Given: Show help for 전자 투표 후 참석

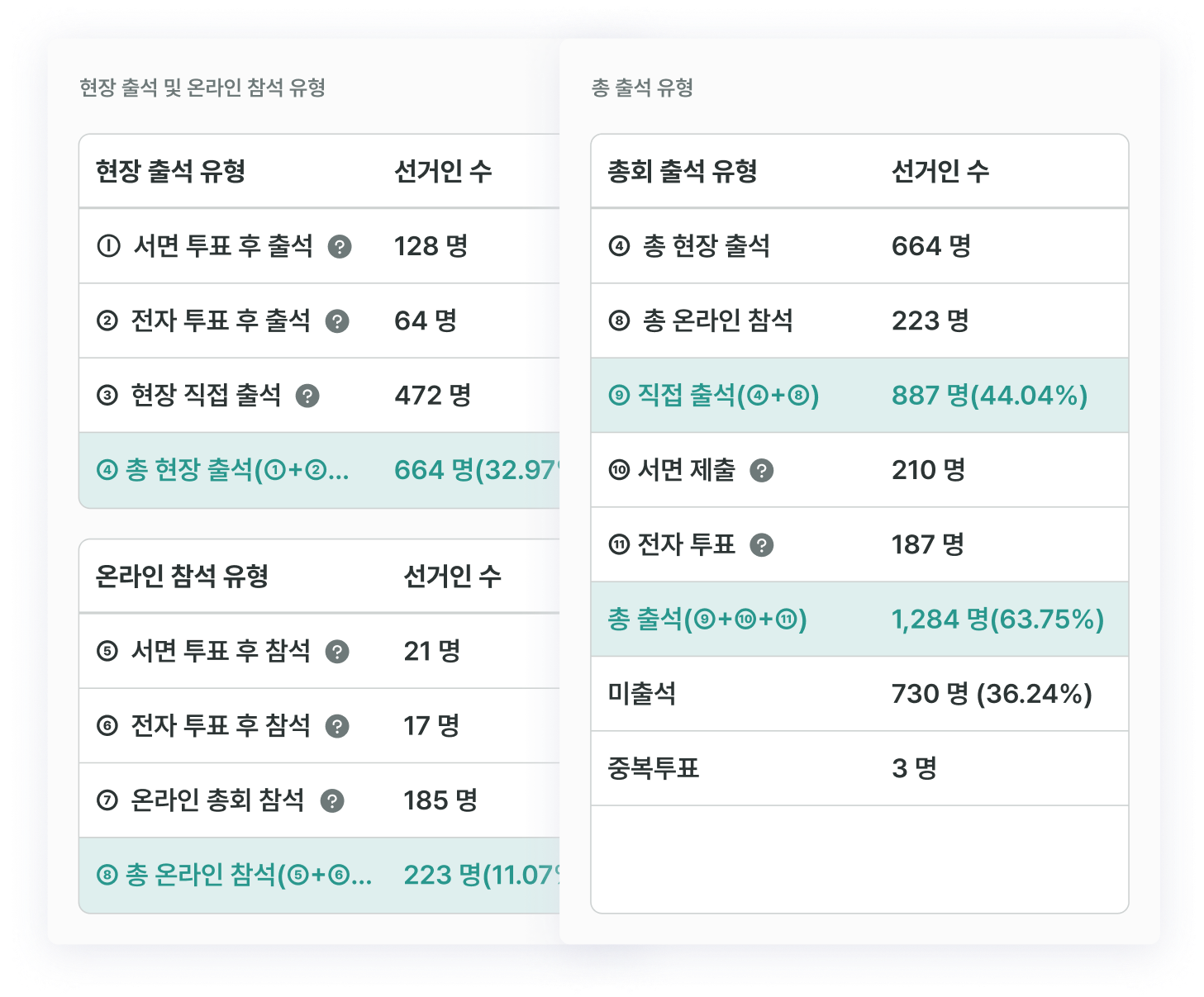Looking at the screenshot, I should click(337, 726).
